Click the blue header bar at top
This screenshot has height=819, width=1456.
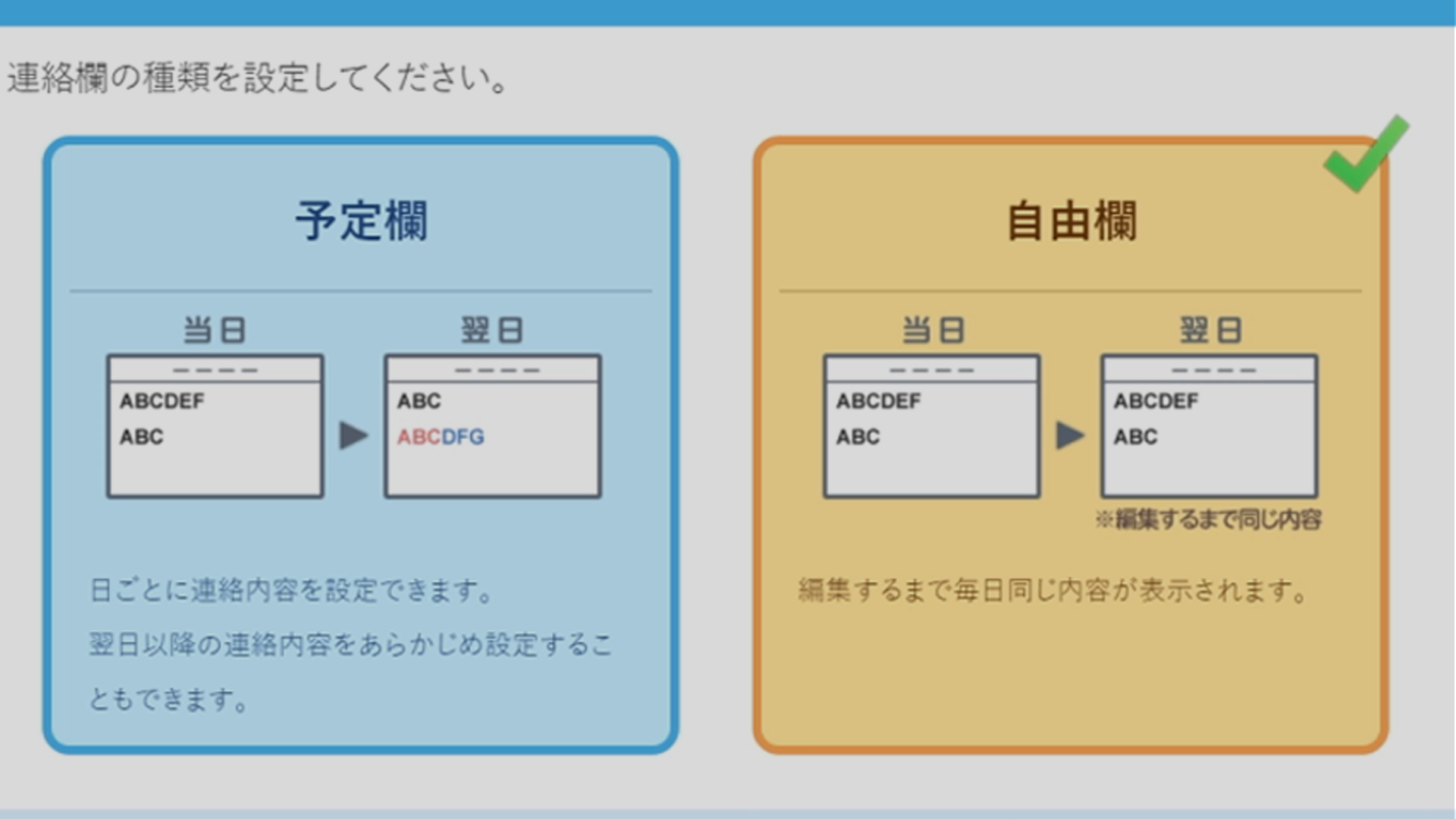728,12
